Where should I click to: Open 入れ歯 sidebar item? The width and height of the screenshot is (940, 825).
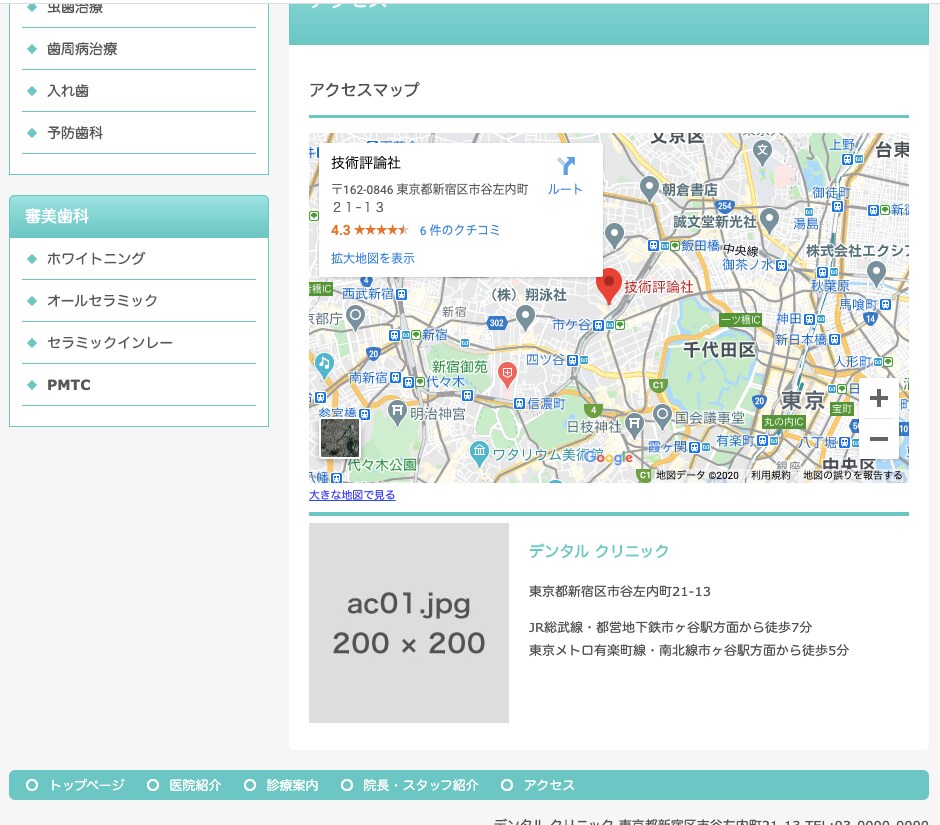[138, 91]
